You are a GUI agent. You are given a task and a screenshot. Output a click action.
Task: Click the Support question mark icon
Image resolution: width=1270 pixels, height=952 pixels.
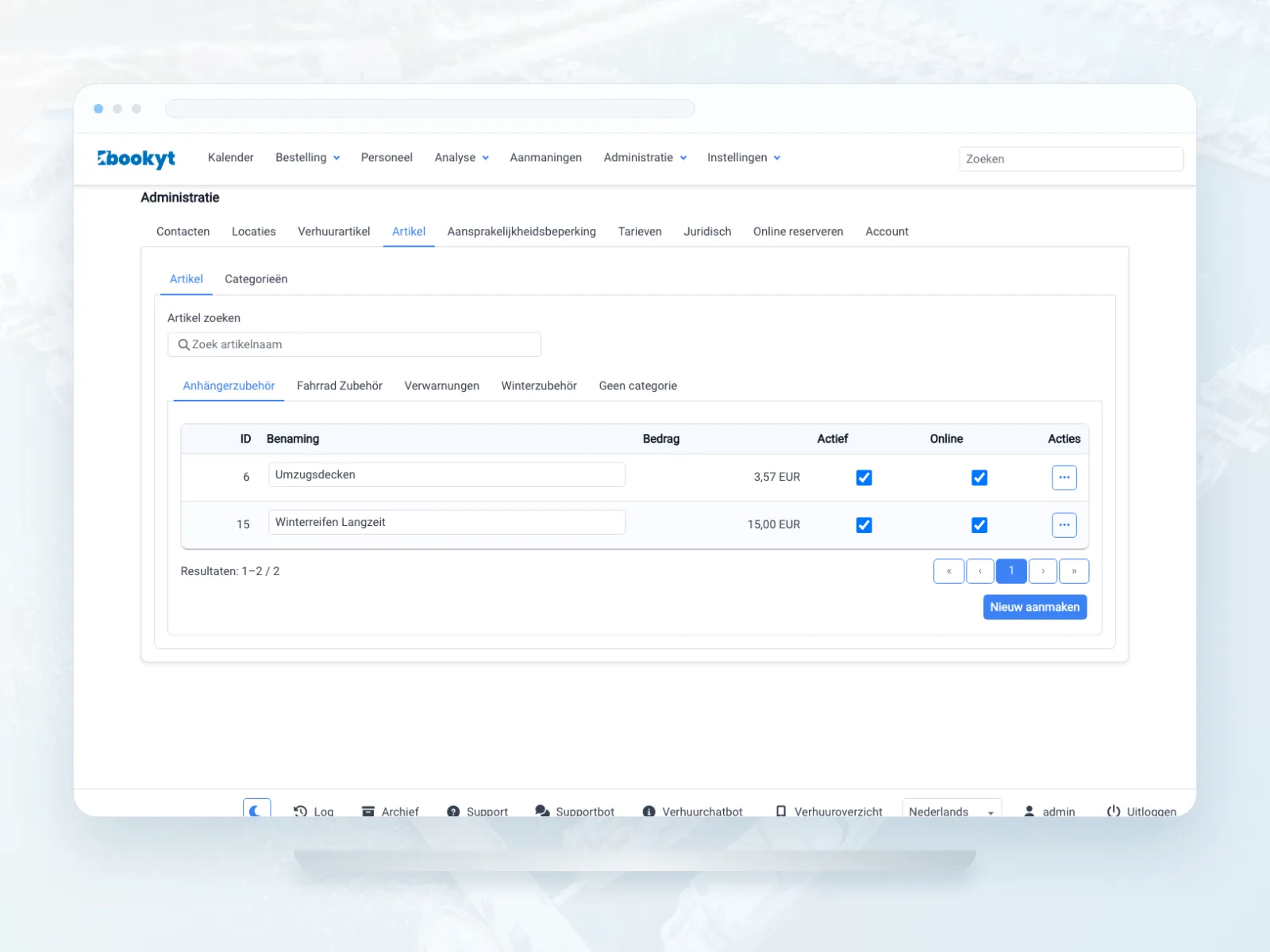tap(453, 811)
